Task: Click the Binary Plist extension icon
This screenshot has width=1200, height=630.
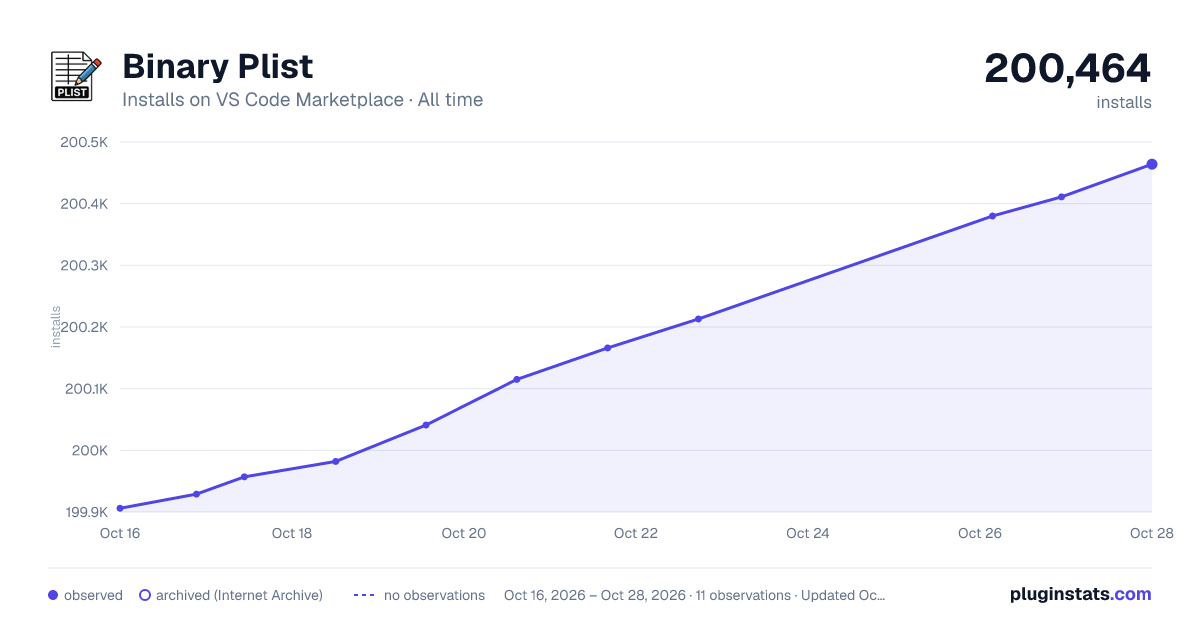Action: [x=76, y=76]
